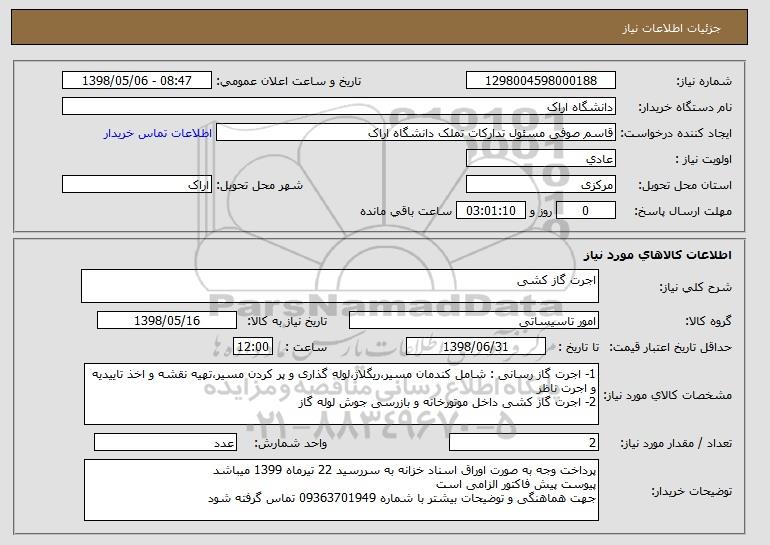The height and width of the screenshot is (545, 770).
Task: Click the label استان محل تحویل
Action: pyautogui.click(x=685, y=185)
